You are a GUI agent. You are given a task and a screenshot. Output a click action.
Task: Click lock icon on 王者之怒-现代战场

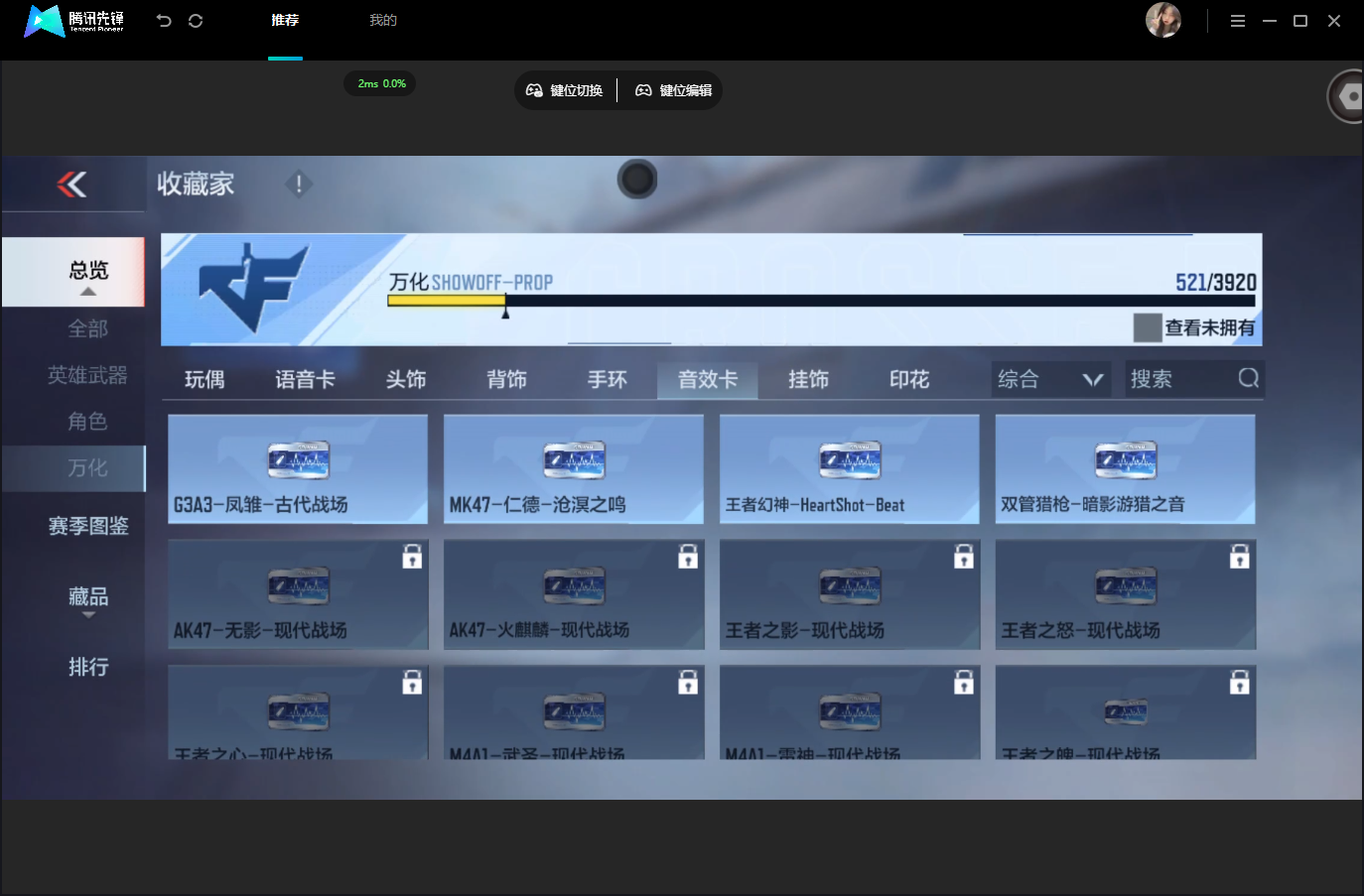click(x=1240, y=557)
